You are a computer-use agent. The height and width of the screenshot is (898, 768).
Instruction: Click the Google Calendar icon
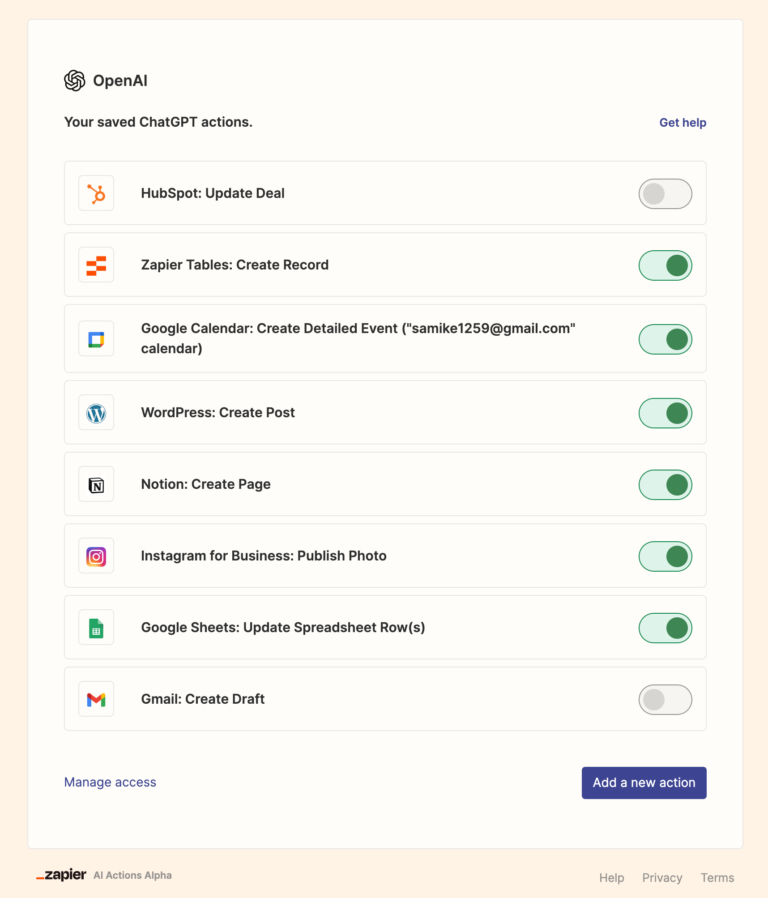pyautogui.click(x=96, y=340)
